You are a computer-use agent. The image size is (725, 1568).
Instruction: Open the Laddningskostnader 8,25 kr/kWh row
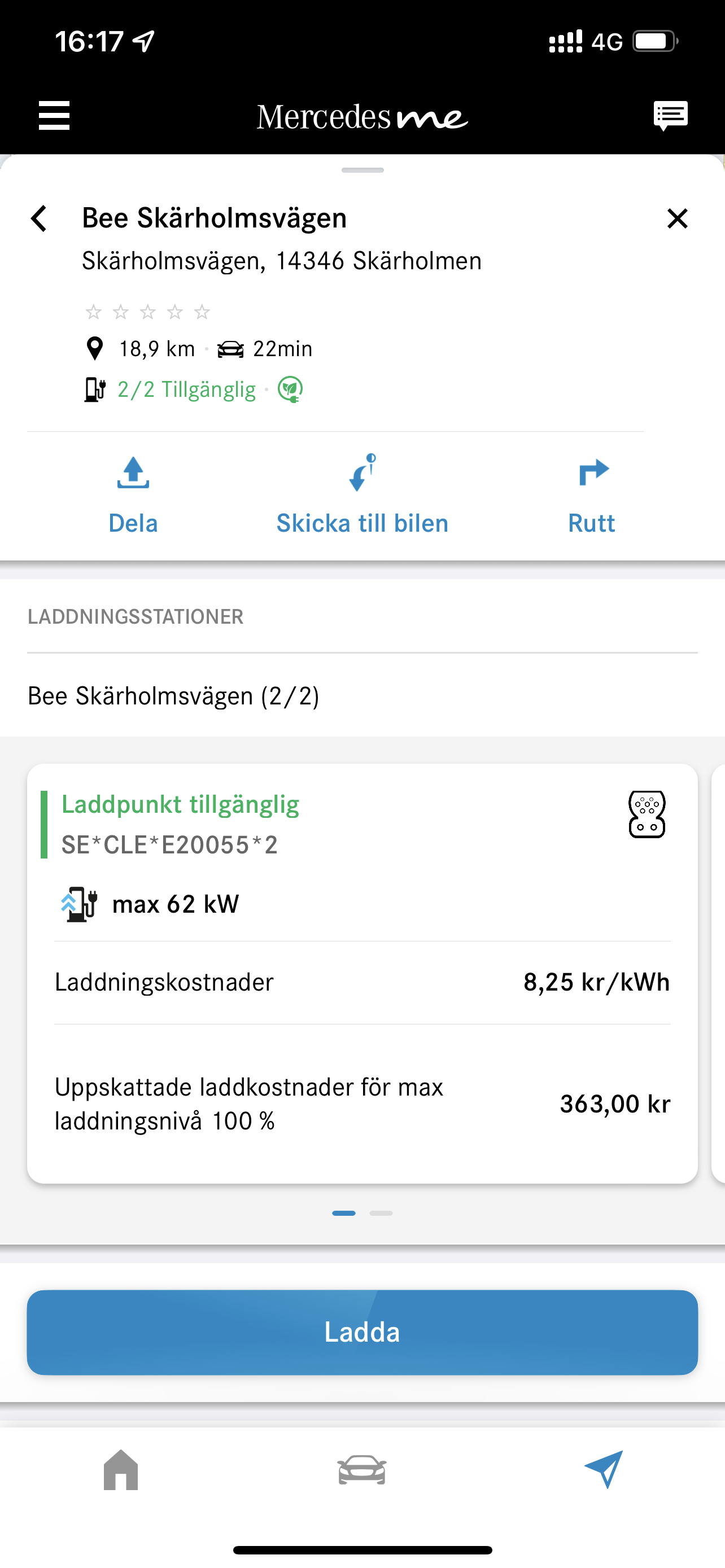tap(362, 983)
